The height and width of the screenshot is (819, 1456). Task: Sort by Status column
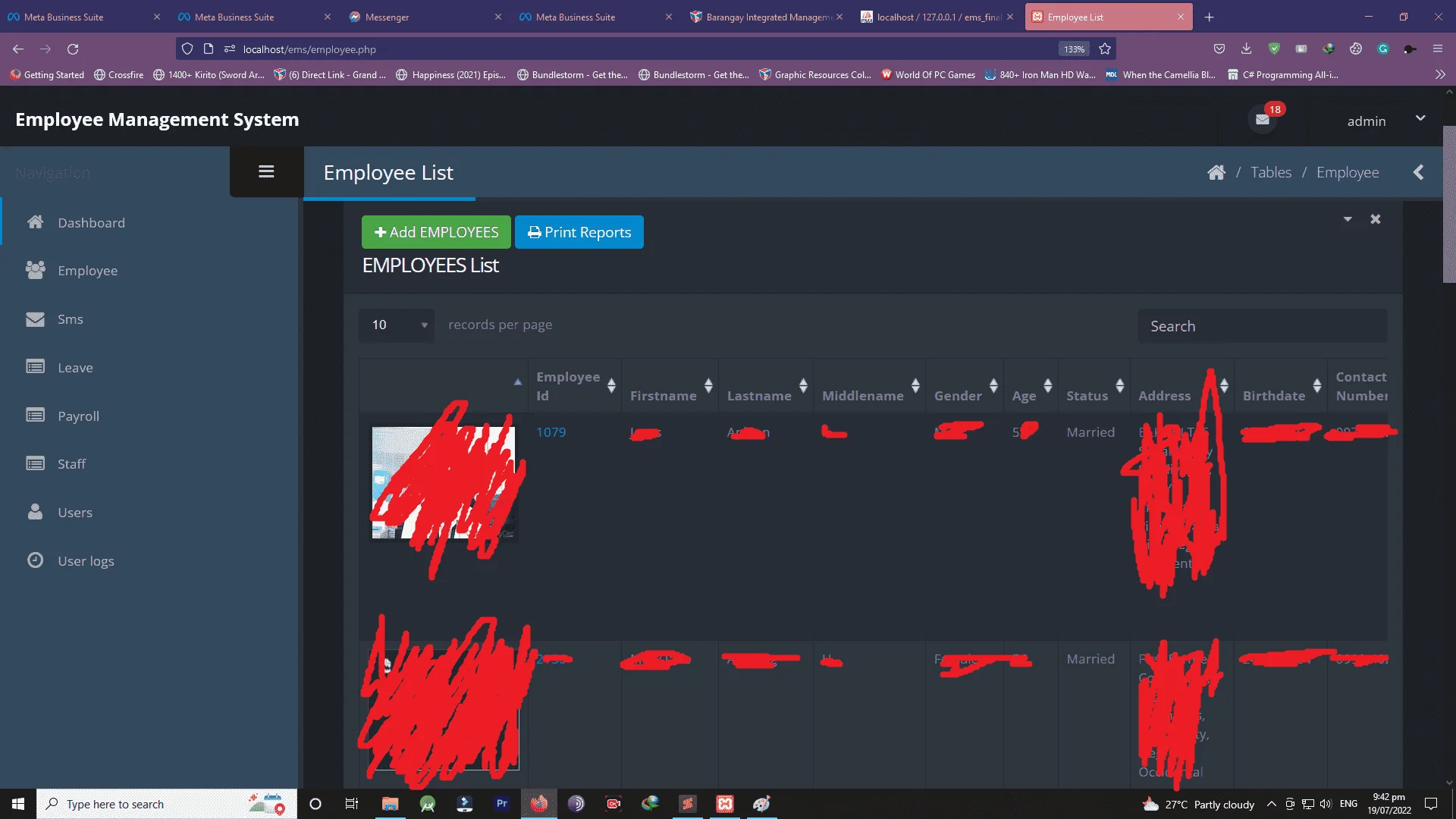1094,386
